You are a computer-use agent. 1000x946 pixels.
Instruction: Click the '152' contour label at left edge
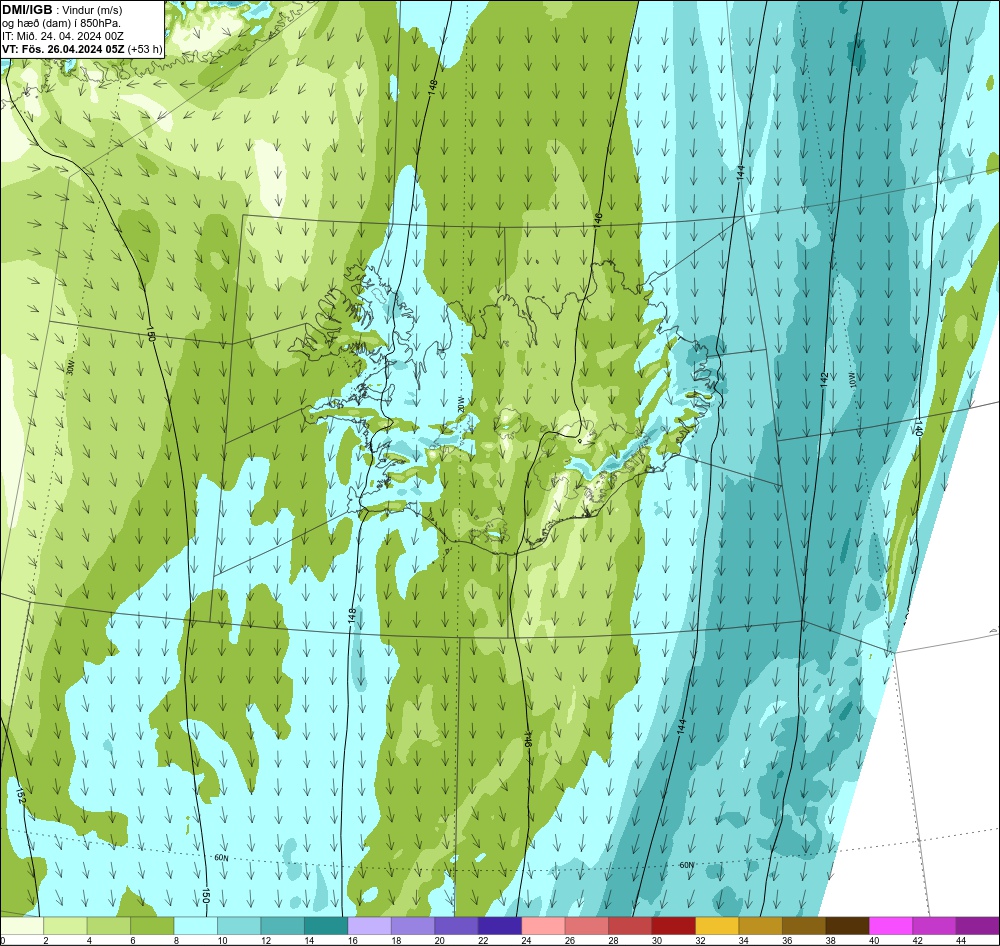[x=20, y=795]
